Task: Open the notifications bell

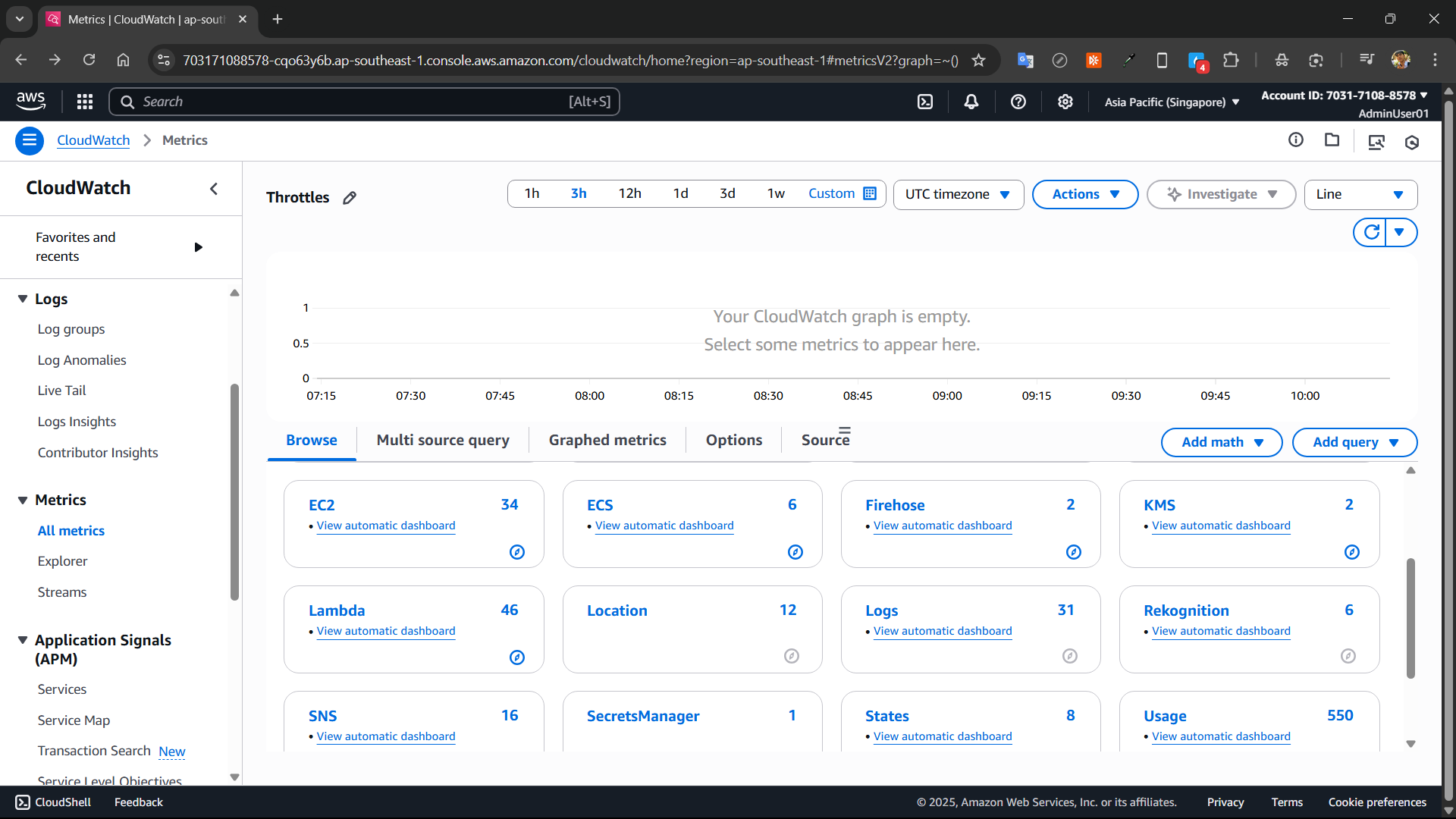Action: click(971, 102)
